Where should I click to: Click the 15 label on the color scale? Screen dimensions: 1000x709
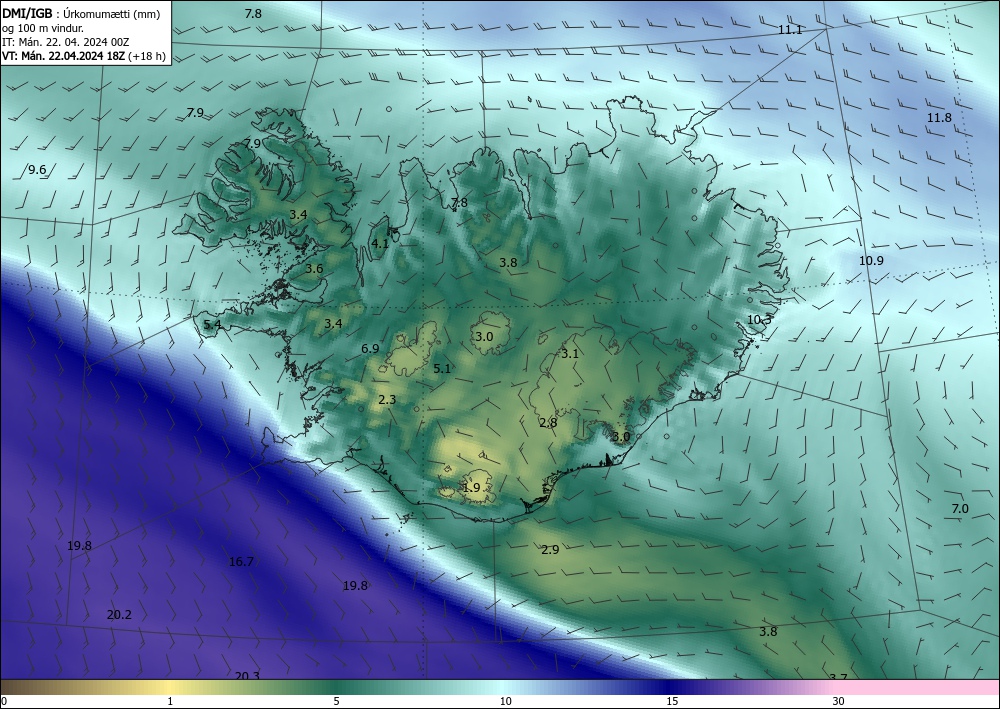672,702
